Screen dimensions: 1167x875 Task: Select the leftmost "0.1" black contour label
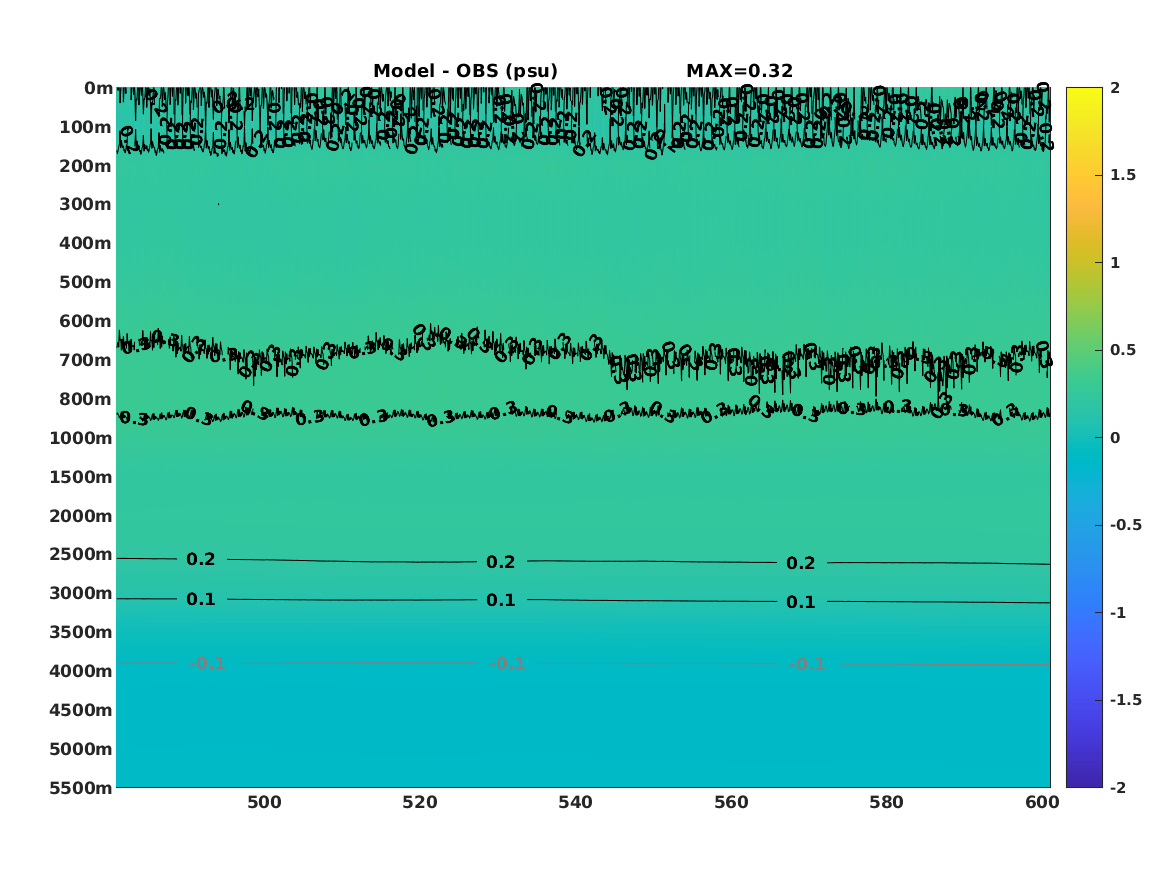tap(201, 600)
